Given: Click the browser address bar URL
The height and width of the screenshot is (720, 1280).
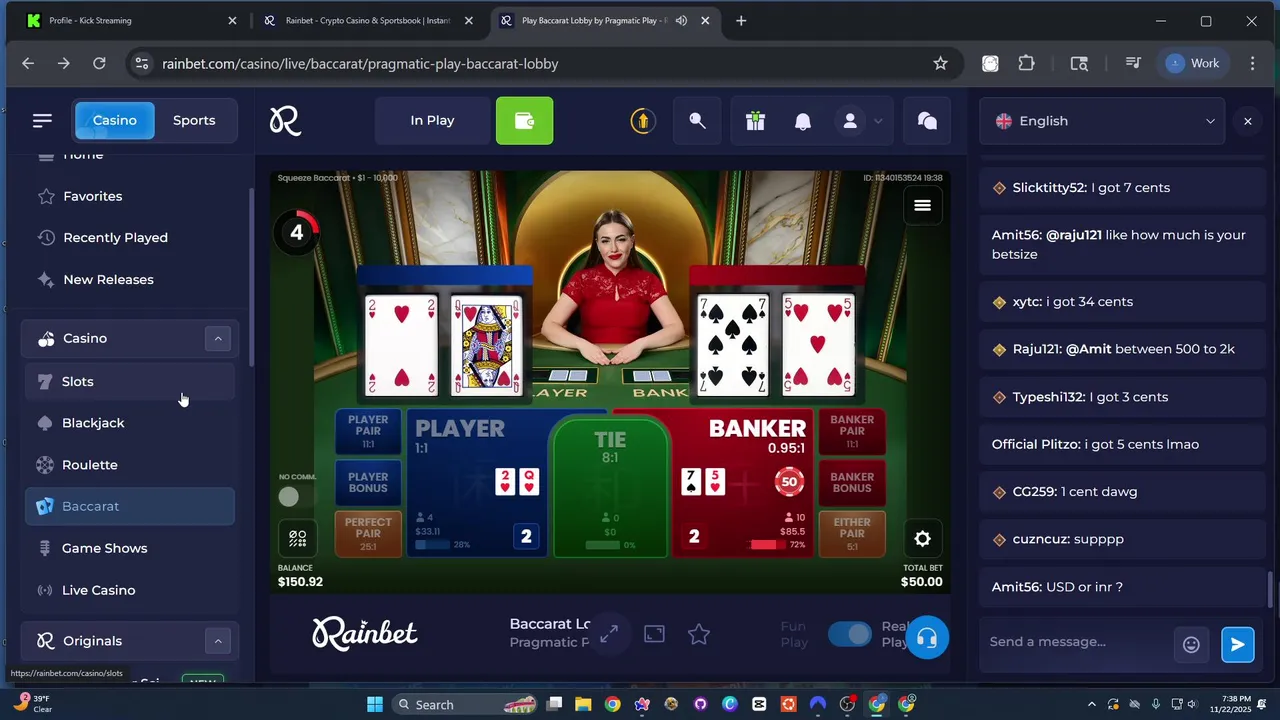Looking at the screenshot, I should tap(360, 63).
